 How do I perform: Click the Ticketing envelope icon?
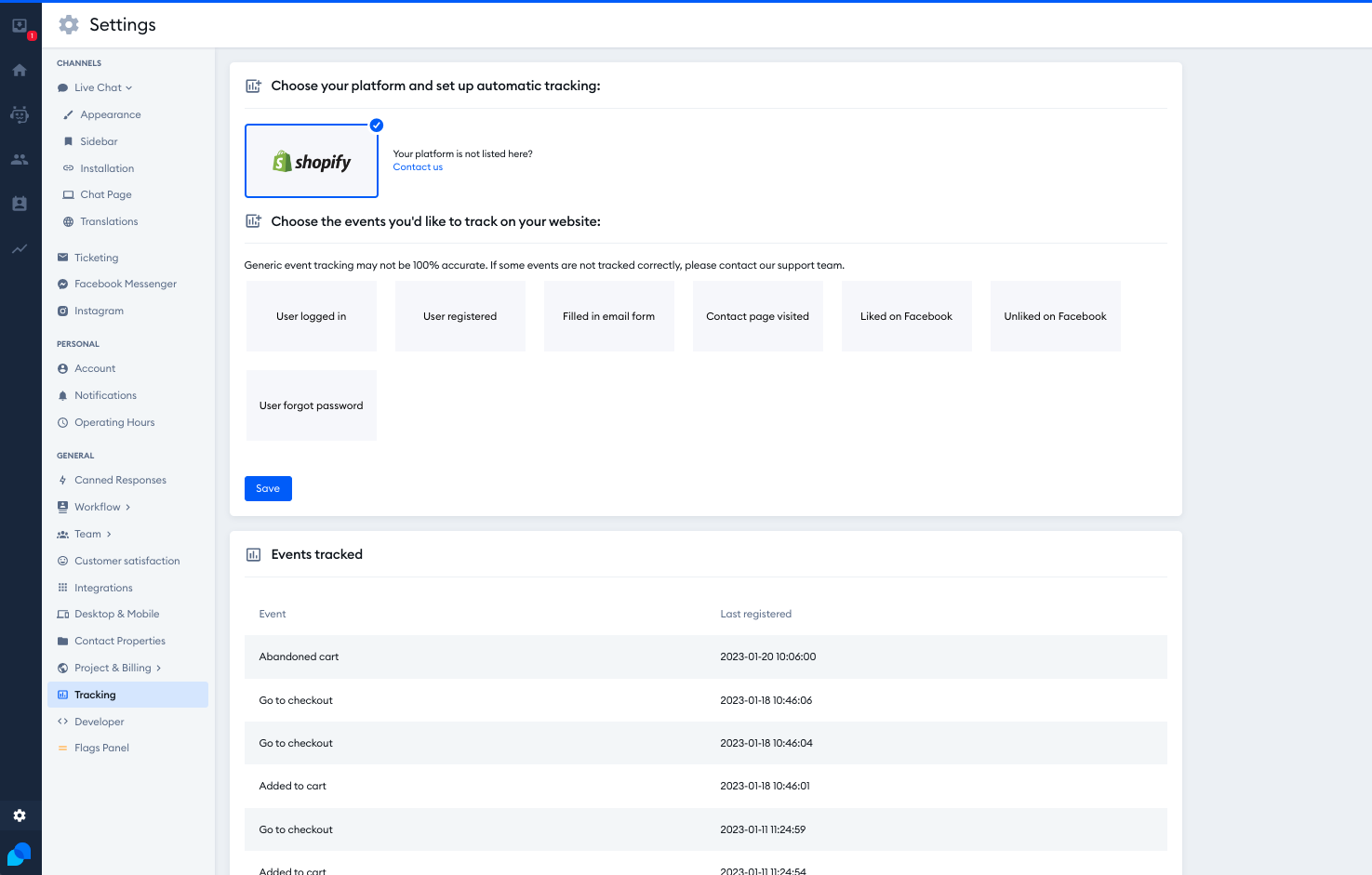[62, 258]
